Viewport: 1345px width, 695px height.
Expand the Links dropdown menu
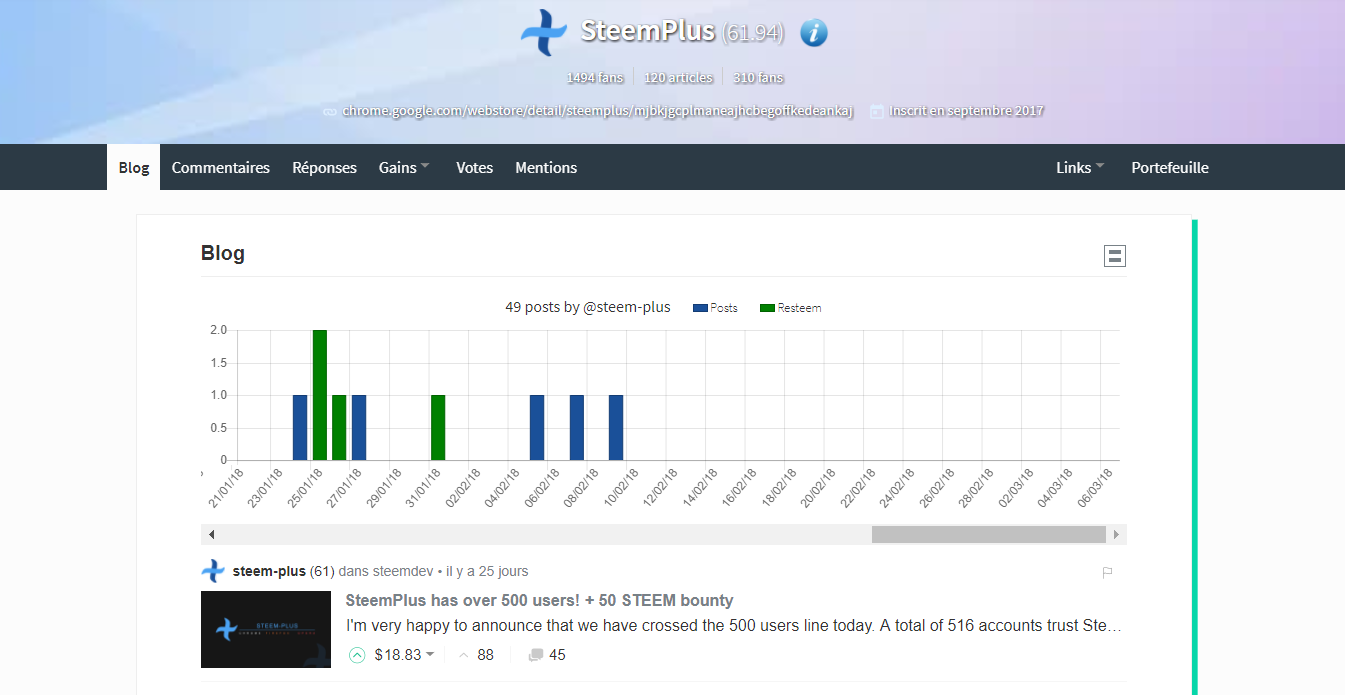click(x=1080, y=167)
